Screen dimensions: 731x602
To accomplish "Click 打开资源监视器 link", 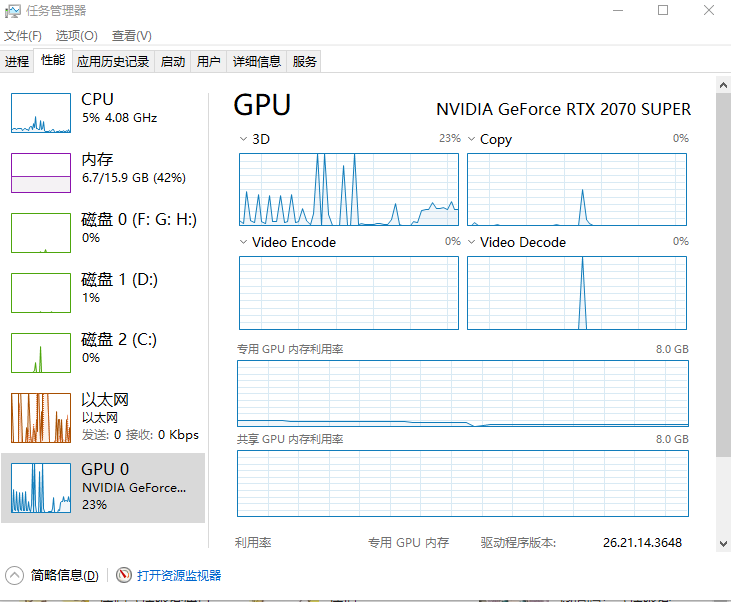I will tap(179, 575).
